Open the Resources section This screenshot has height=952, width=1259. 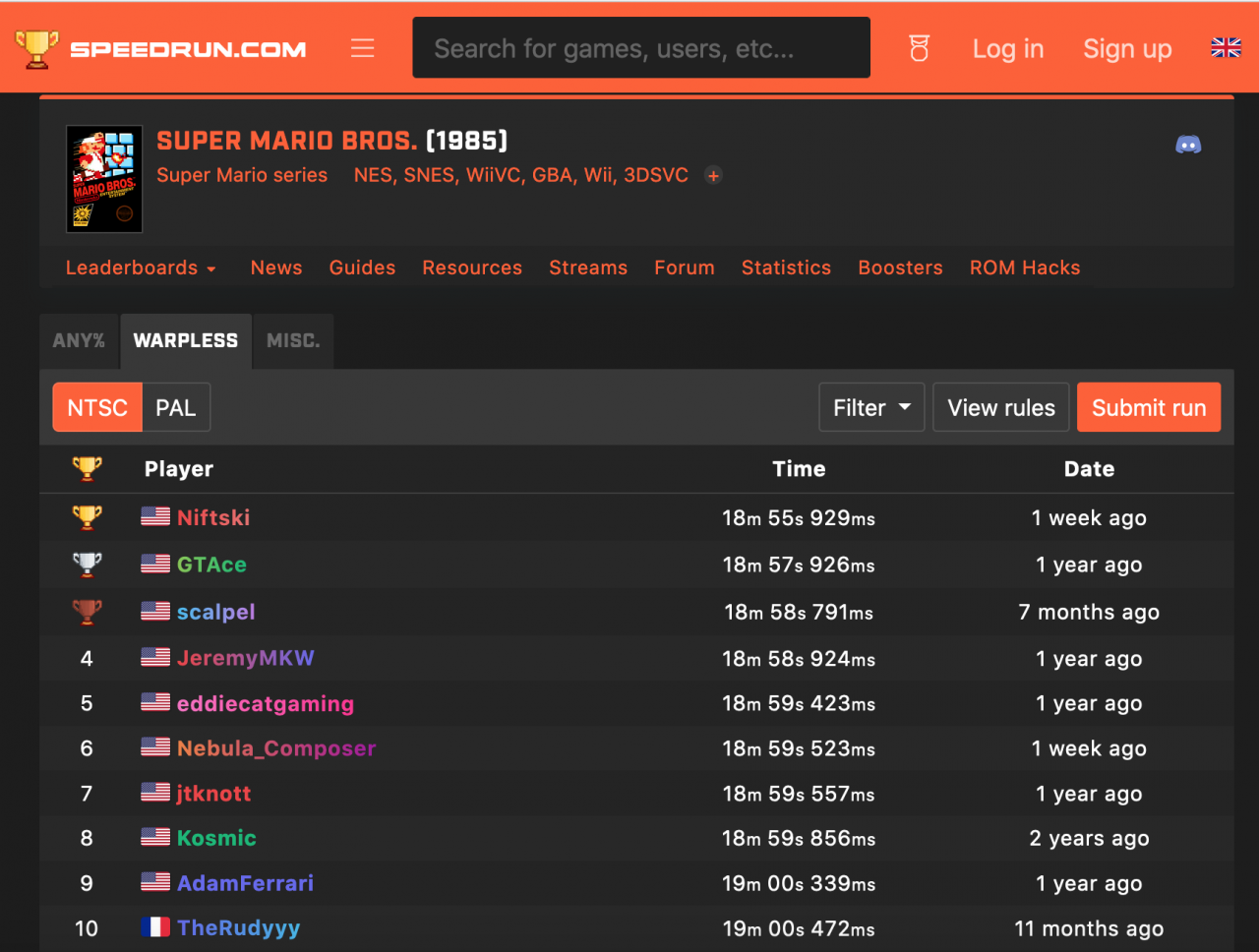(x=472, y=268)
